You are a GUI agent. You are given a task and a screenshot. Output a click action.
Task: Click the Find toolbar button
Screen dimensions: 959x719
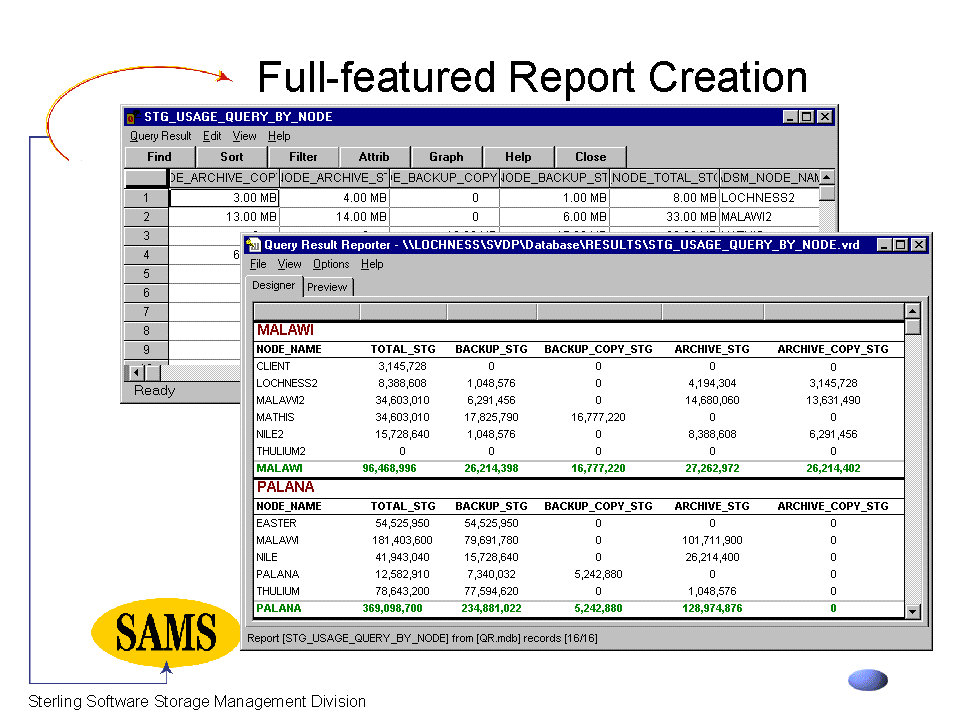159,157
